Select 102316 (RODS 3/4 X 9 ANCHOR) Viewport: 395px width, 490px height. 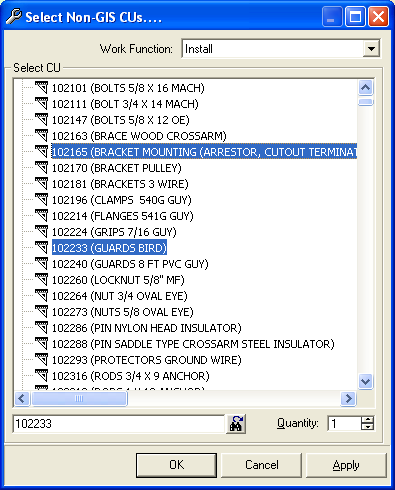click(131, 376)
